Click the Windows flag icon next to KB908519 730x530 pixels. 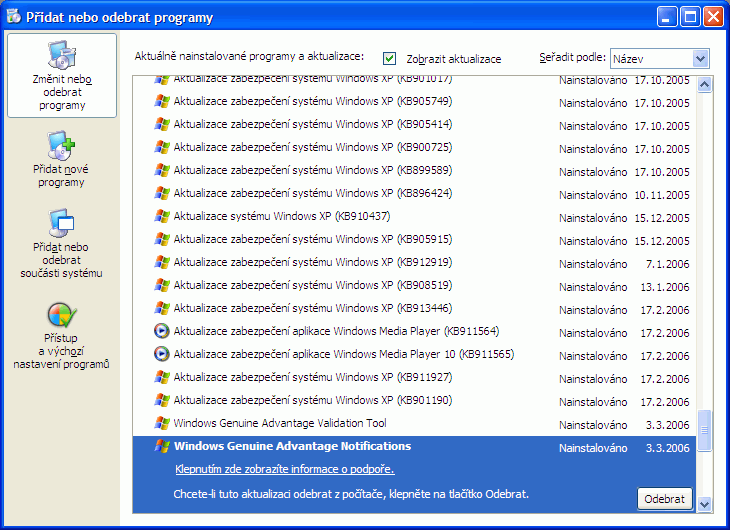162,285
